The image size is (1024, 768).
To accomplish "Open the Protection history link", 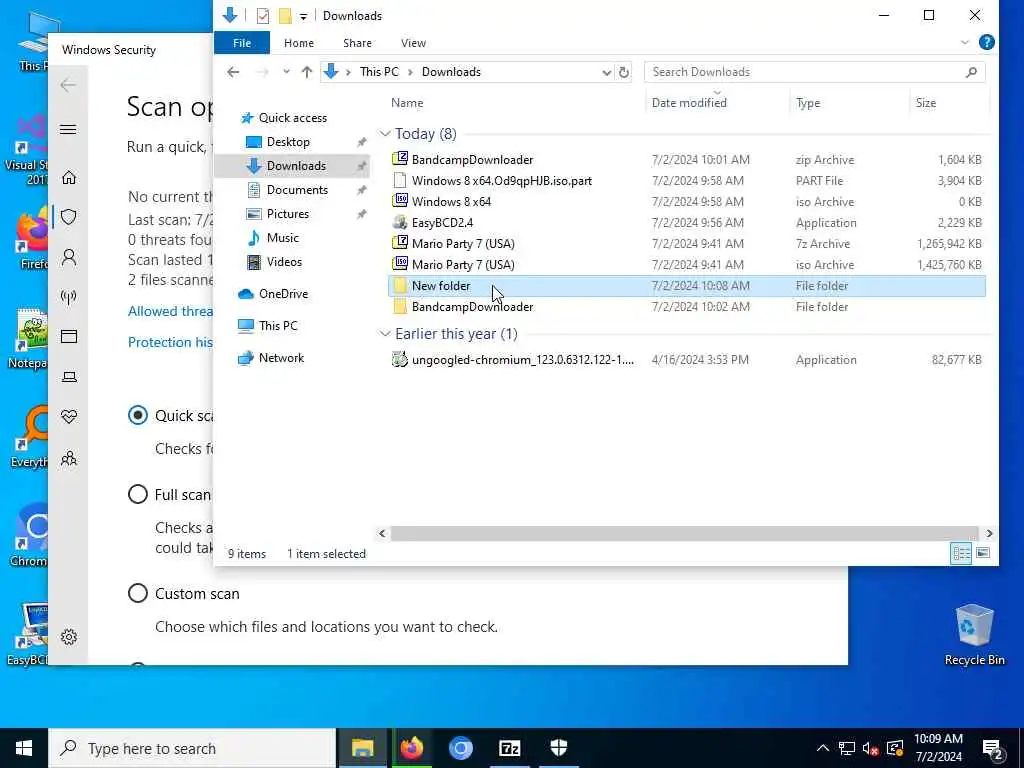I will pyautogui.click(x=170, y=342).
